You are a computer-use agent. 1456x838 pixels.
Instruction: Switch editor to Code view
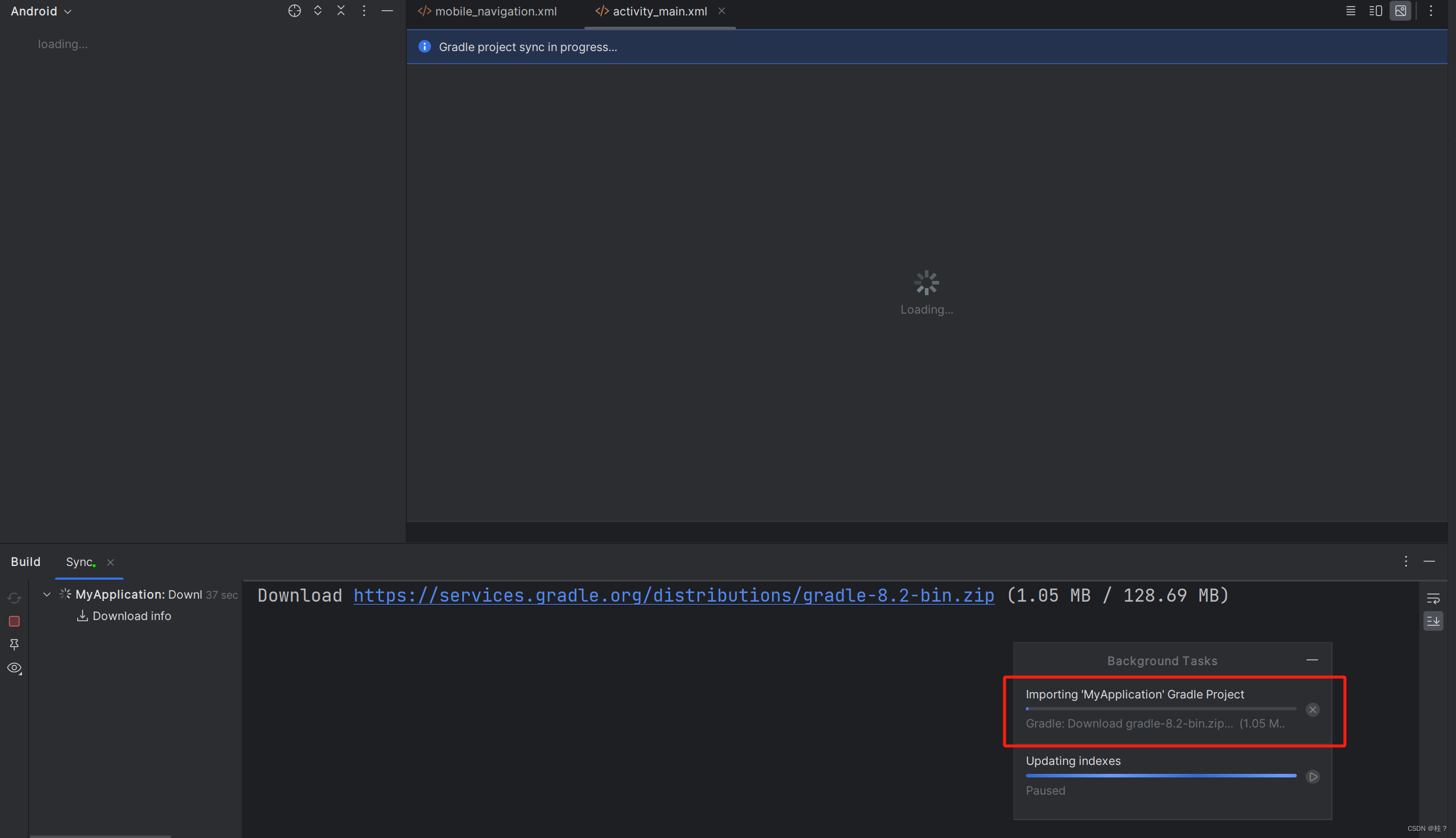pyautogui.click(x=1350, y=11)
